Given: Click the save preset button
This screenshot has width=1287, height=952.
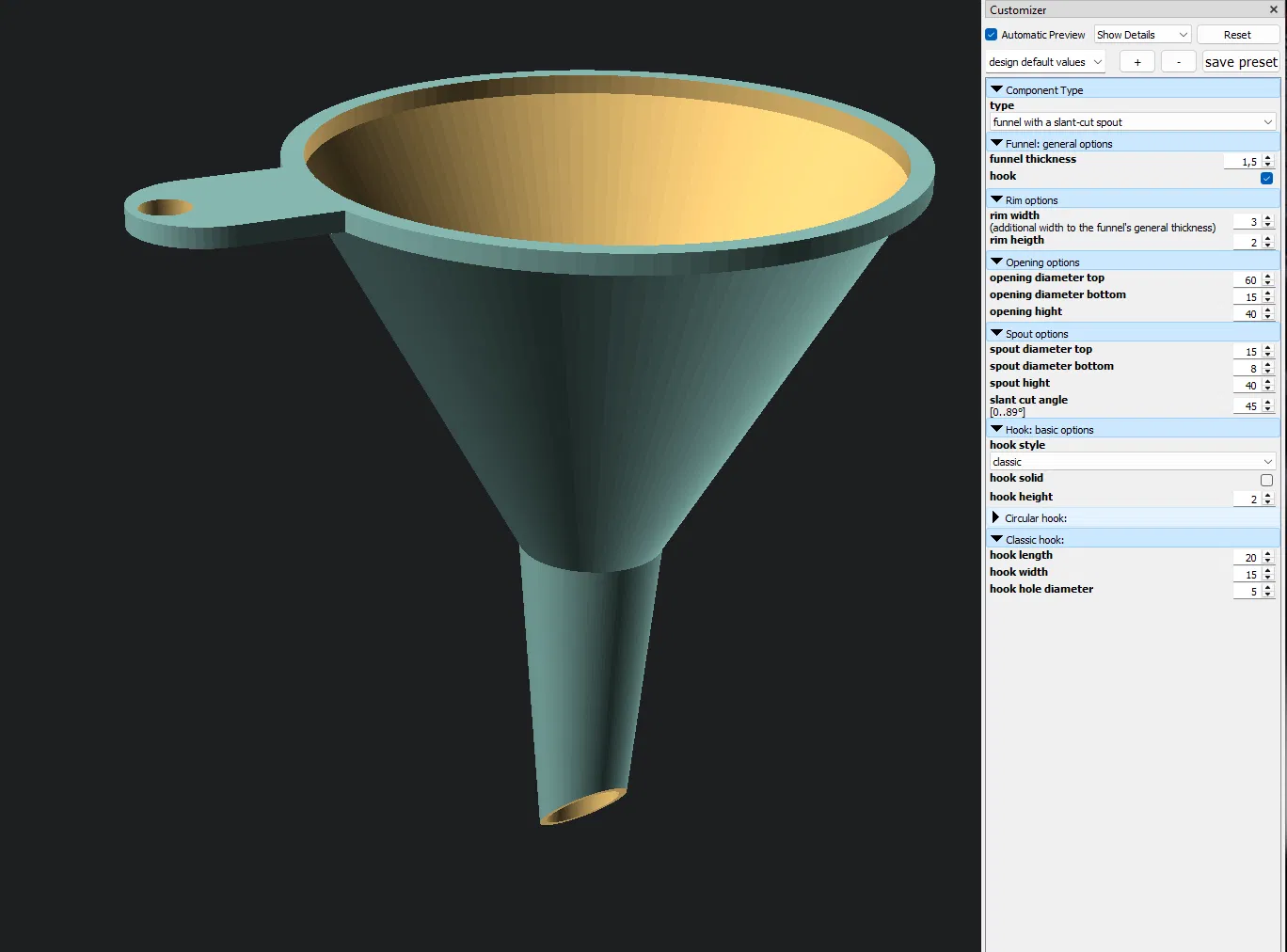Looking at the screenshot, I should [x=1241, y=62].
